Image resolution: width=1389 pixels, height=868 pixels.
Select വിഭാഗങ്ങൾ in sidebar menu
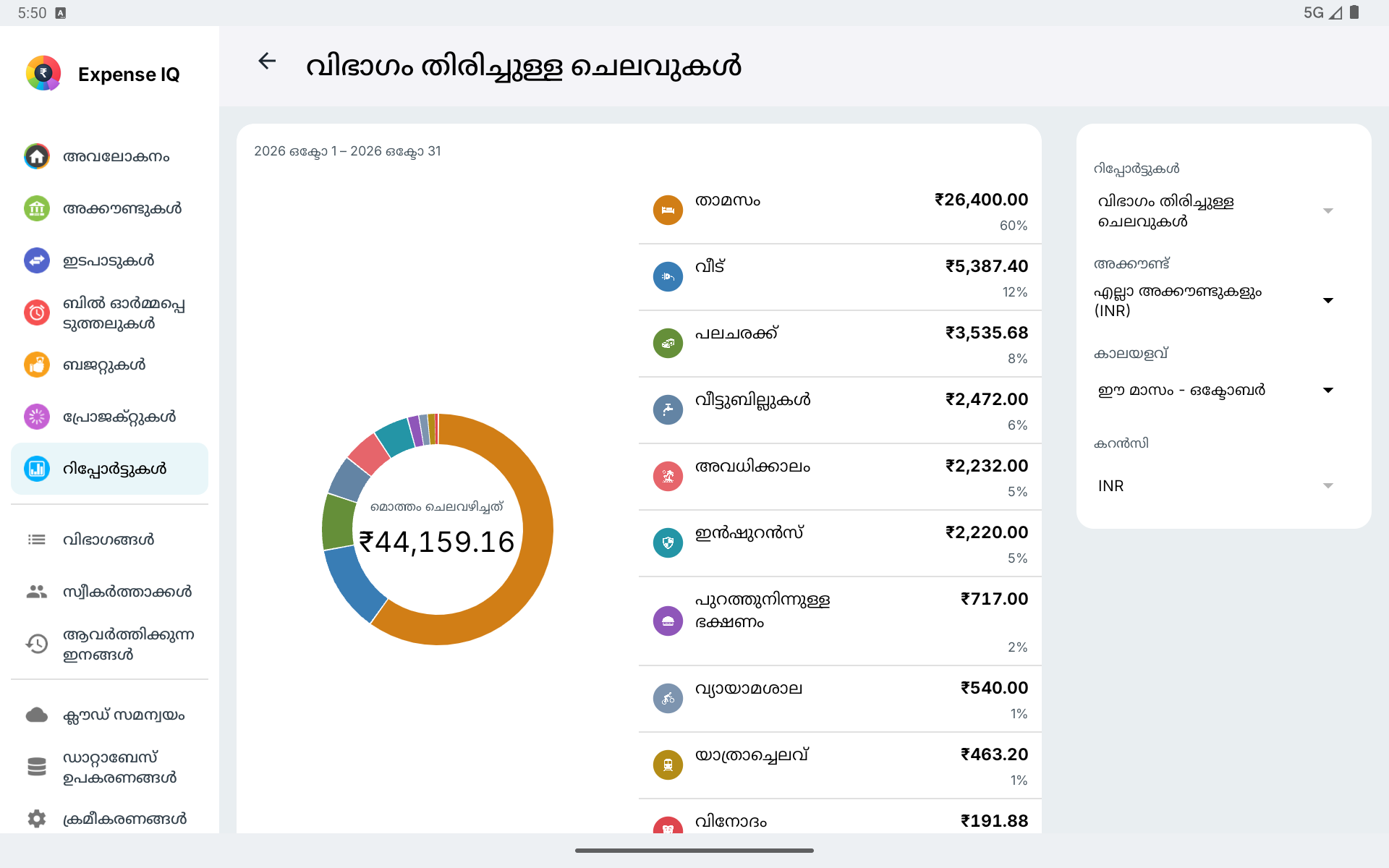pos(109,540)
